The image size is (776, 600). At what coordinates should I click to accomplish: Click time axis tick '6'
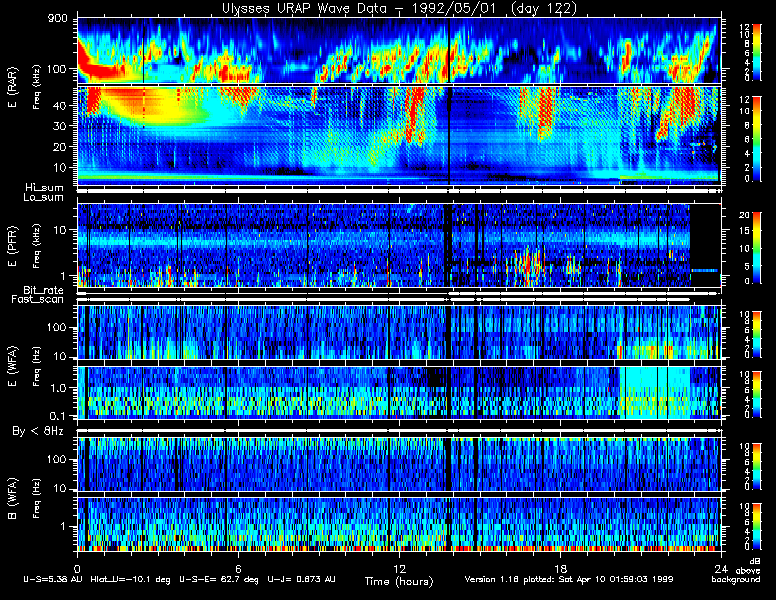pos(238,568)
